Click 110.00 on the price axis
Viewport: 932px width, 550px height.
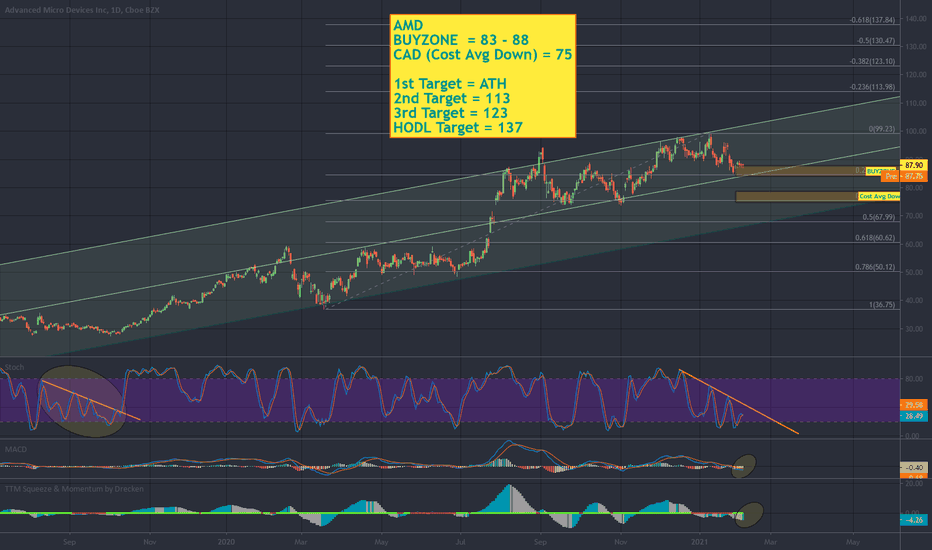coord(915,103)
